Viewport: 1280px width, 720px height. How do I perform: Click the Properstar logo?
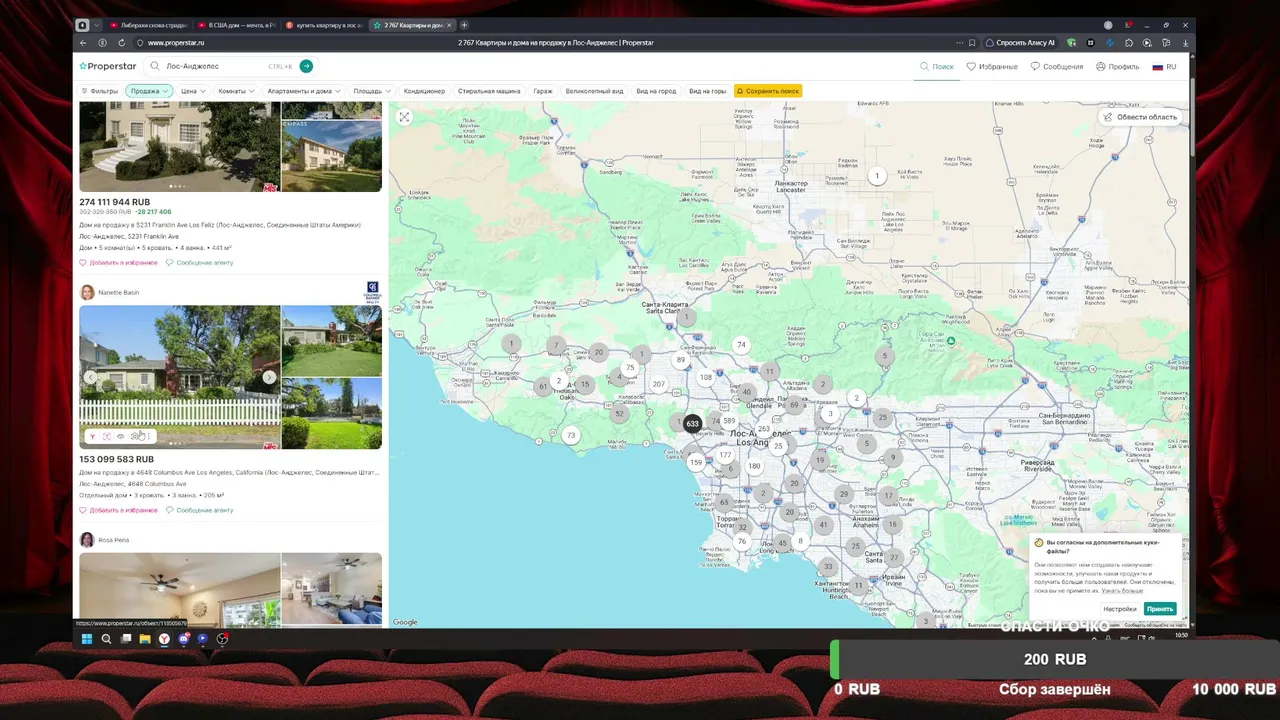coord(108,66)
